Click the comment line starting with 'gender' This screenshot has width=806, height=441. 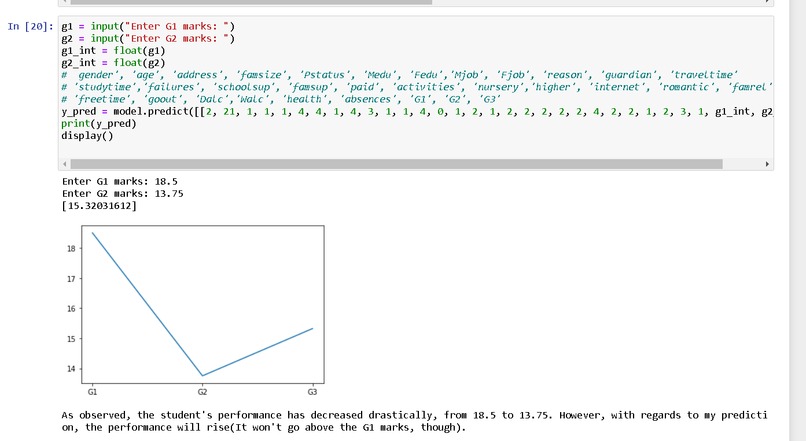[x=399, y=75]
